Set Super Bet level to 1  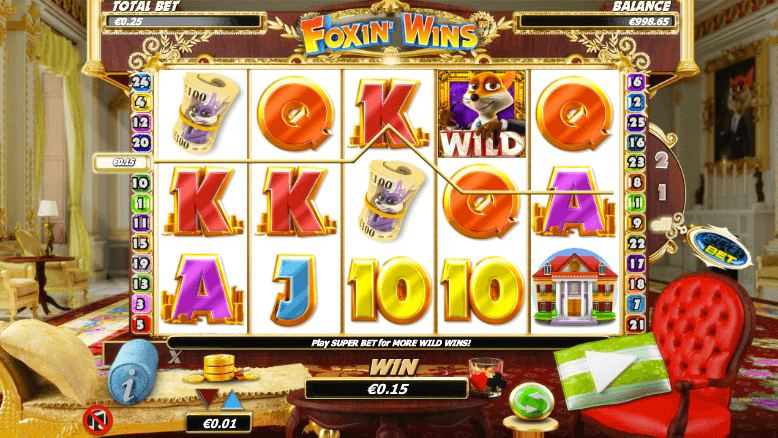661,192
